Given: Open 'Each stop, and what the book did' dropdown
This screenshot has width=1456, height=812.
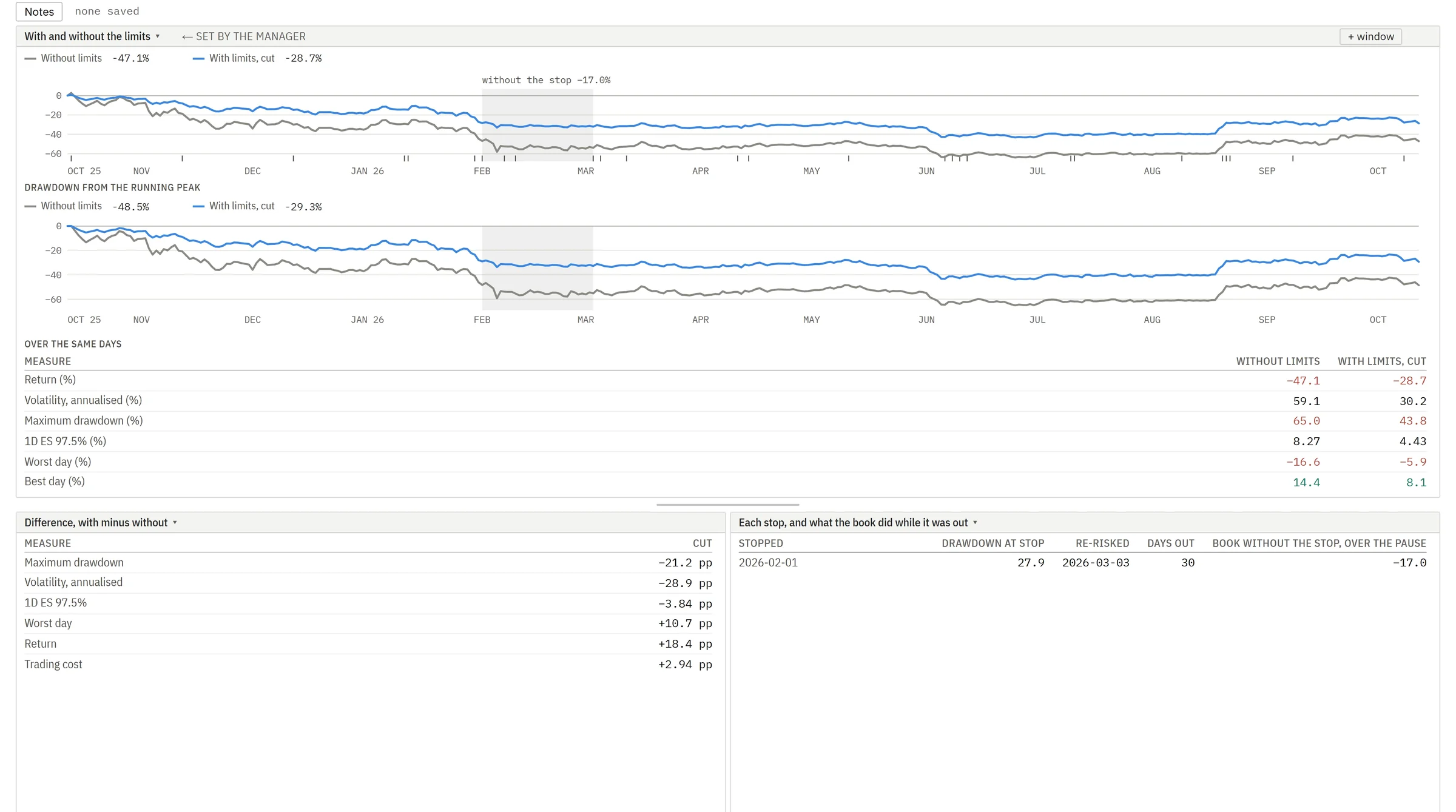Looking at the screenshot, I should pyautogui.click(x=858, y=523).
